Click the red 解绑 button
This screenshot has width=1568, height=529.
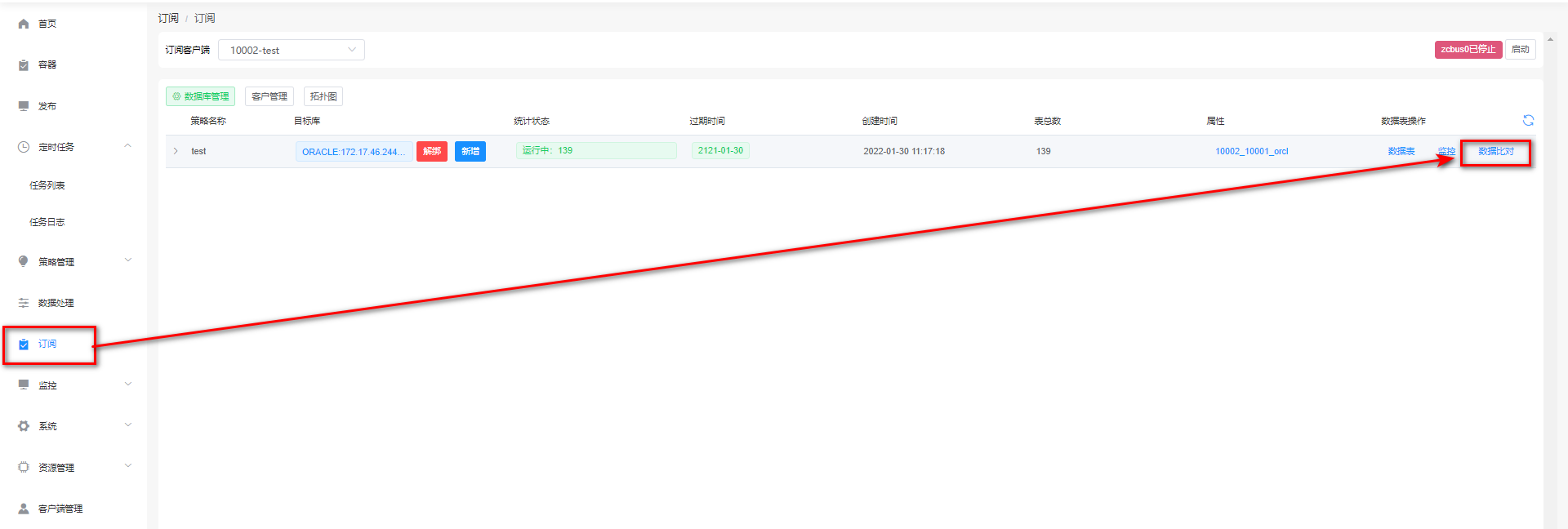pyautogui.click(x=431, y=151)
